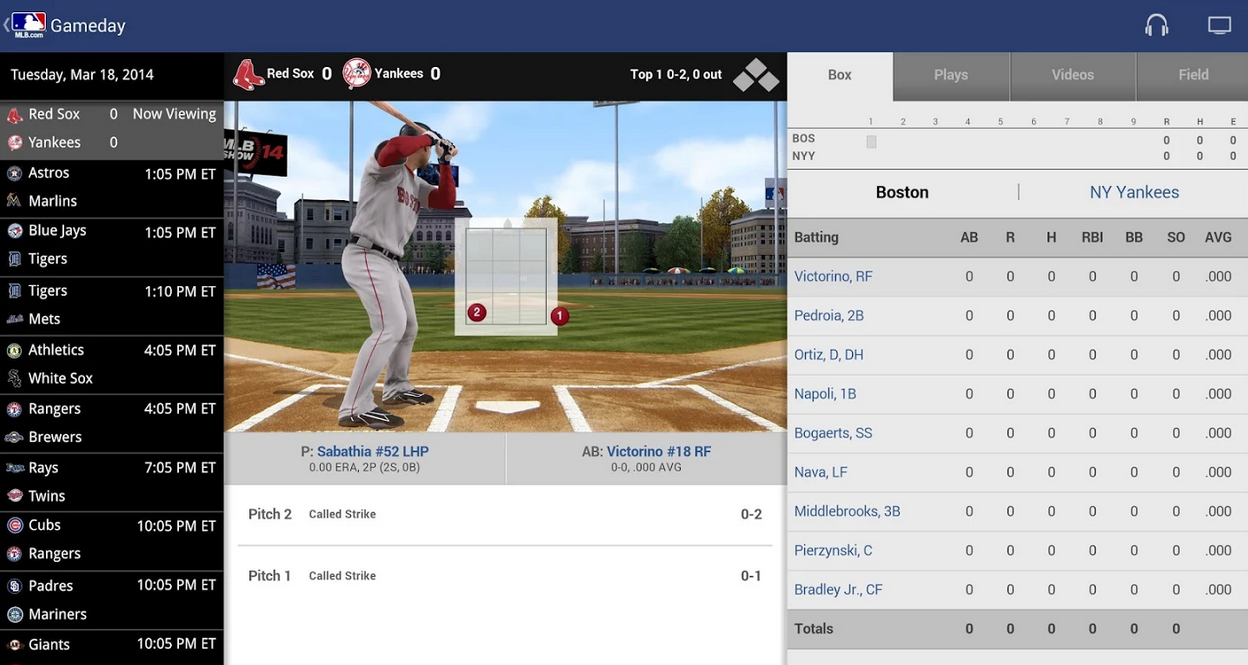Tap the TV video icon
1248x665 pixels.
(1219, 26)
